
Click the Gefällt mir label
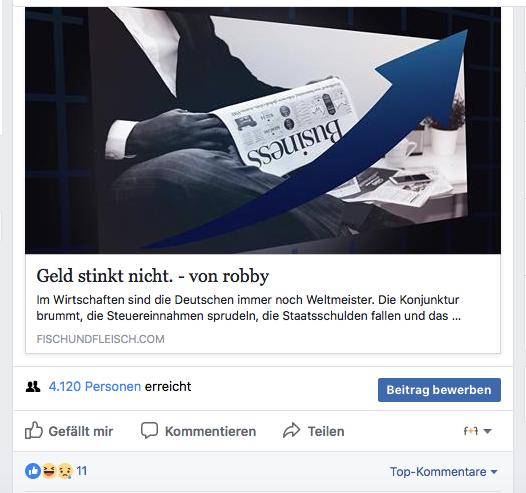tap(81, 431)
